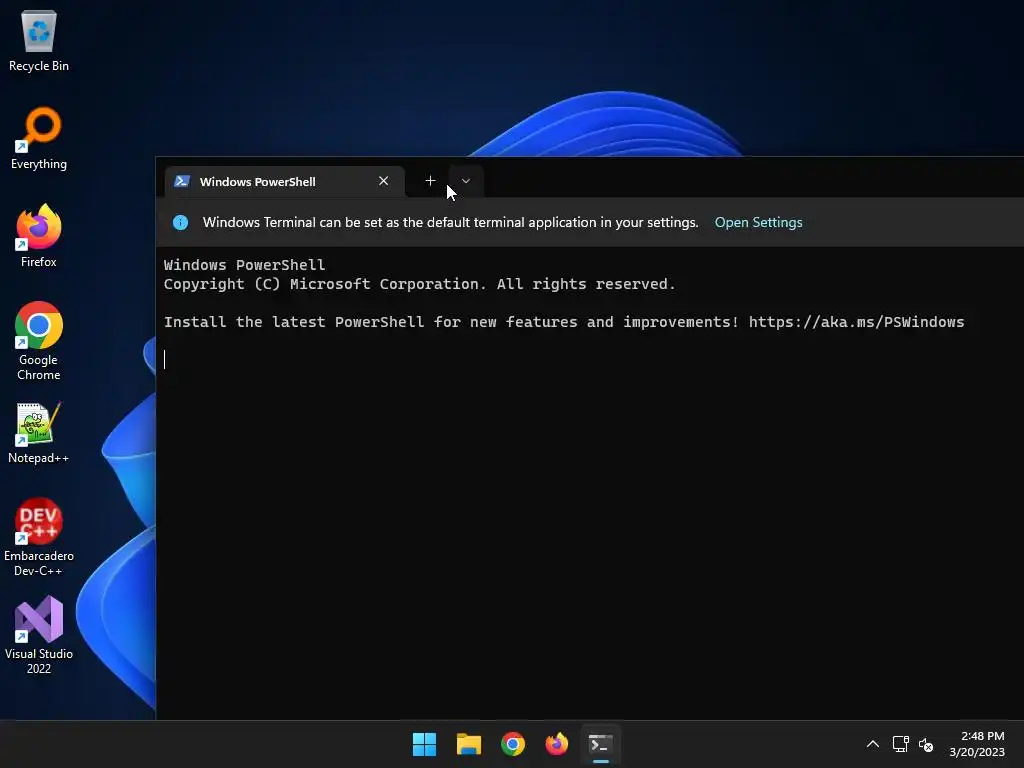
Task: Switch to the Windows PowerShell tab
Action: [284, 182]
